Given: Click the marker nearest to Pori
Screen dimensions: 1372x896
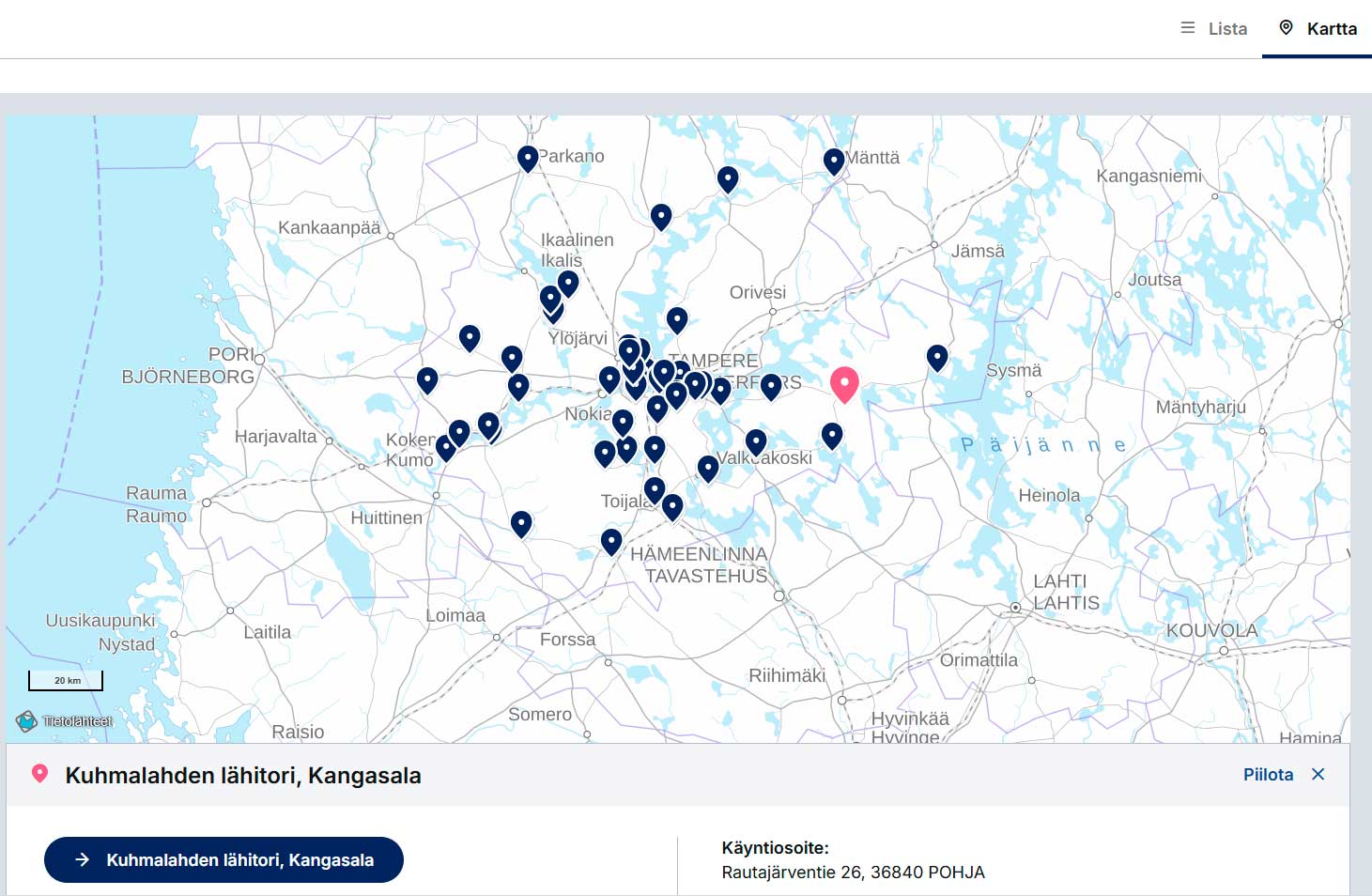Looking at the screenshot, I should (427, 379).
